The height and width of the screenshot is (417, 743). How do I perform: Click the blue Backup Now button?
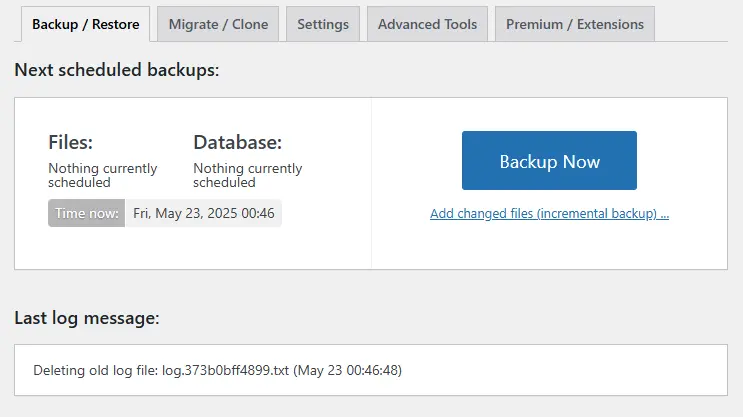[x=549, y=161]
